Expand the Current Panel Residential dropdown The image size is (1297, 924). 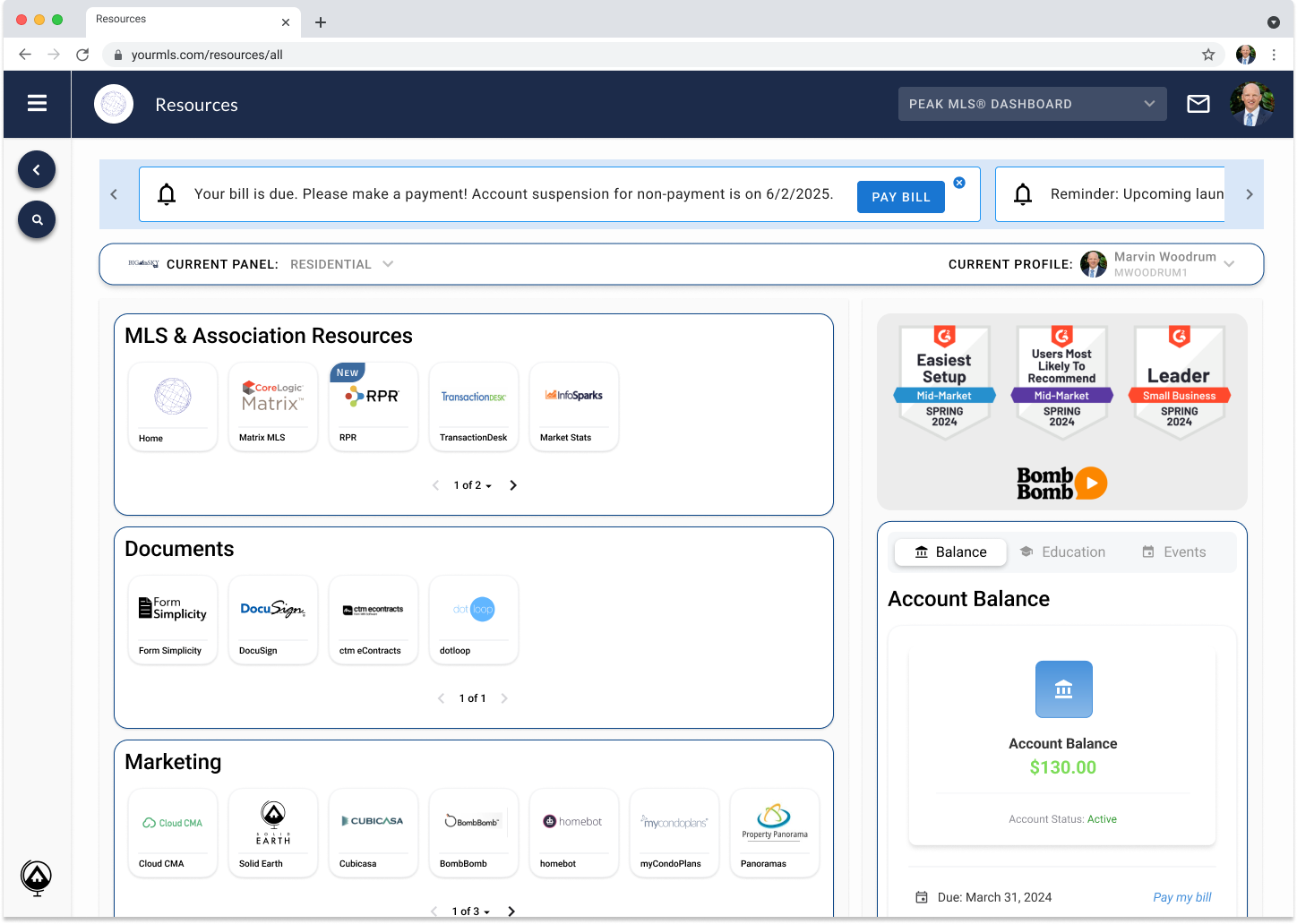(342, 264)
